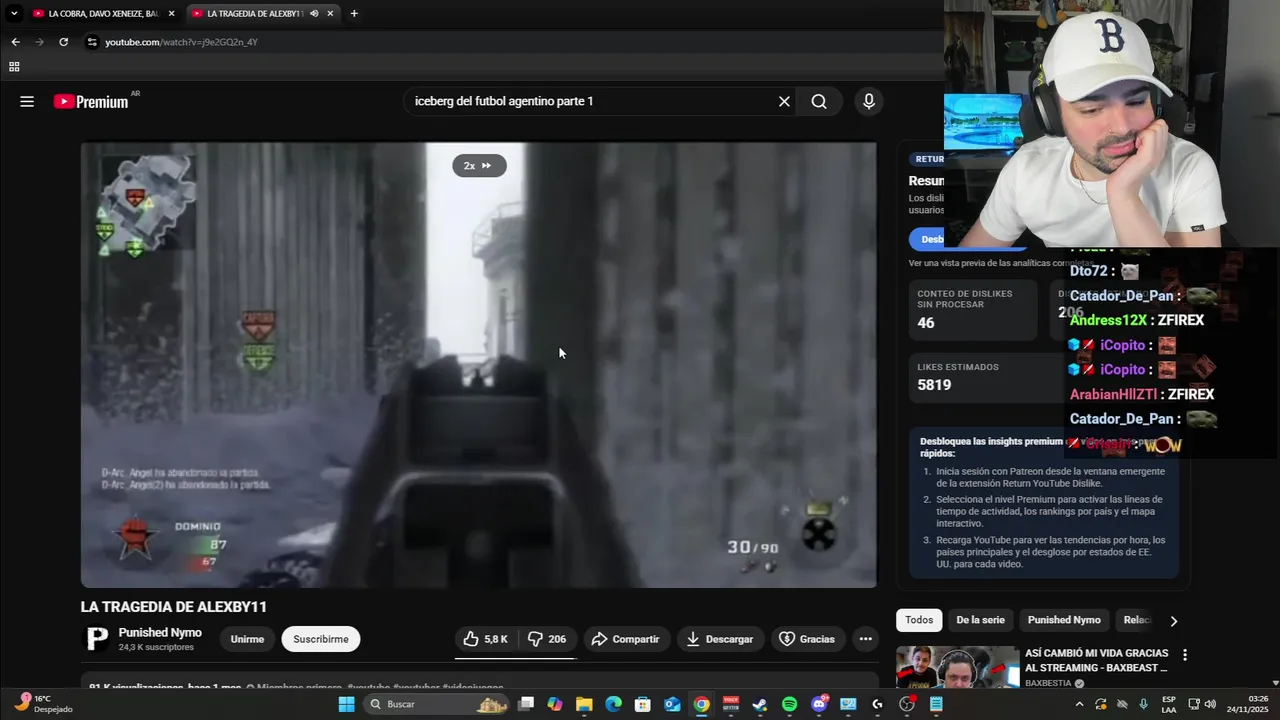Go to YouTube Premium home logo
Image resolution: width=1280 pixels, height=720 pixels.
(91, 101)
